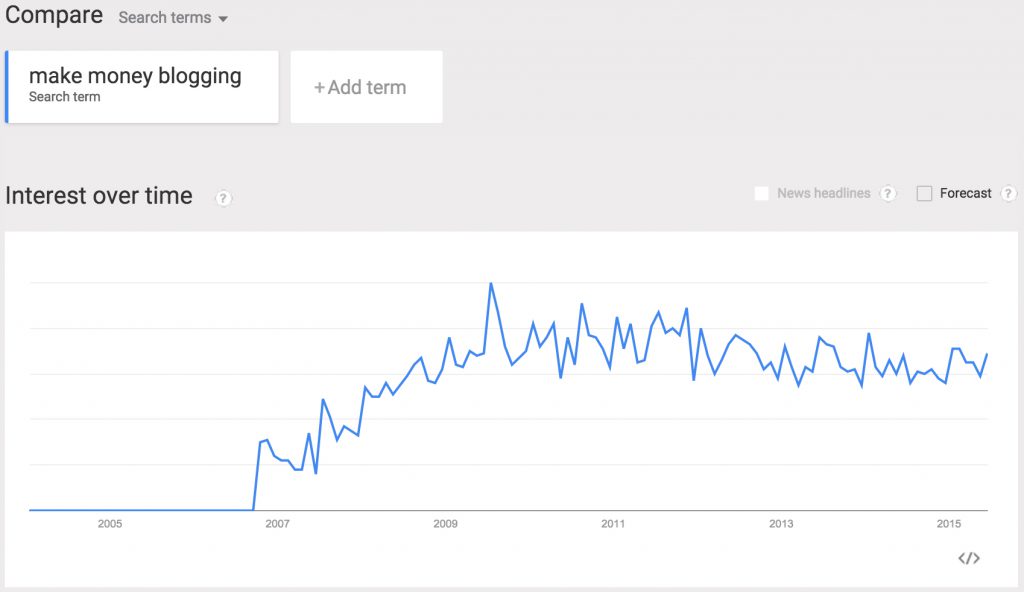Viewport: 1024px width, 592px height.
Task: Click the 2005 label on the time axis
Action: point(110,523)
